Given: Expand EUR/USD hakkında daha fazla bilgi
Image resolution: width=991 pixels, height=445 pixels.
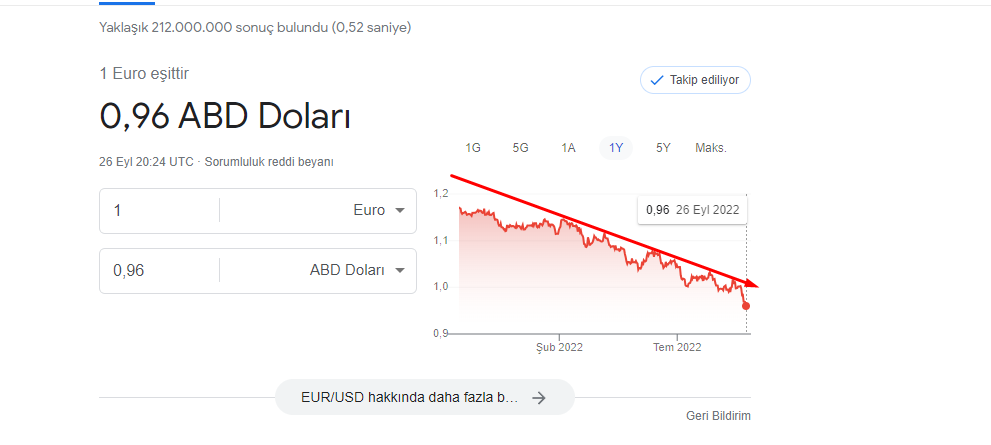Looking at the screenshot, I should 425,398.
